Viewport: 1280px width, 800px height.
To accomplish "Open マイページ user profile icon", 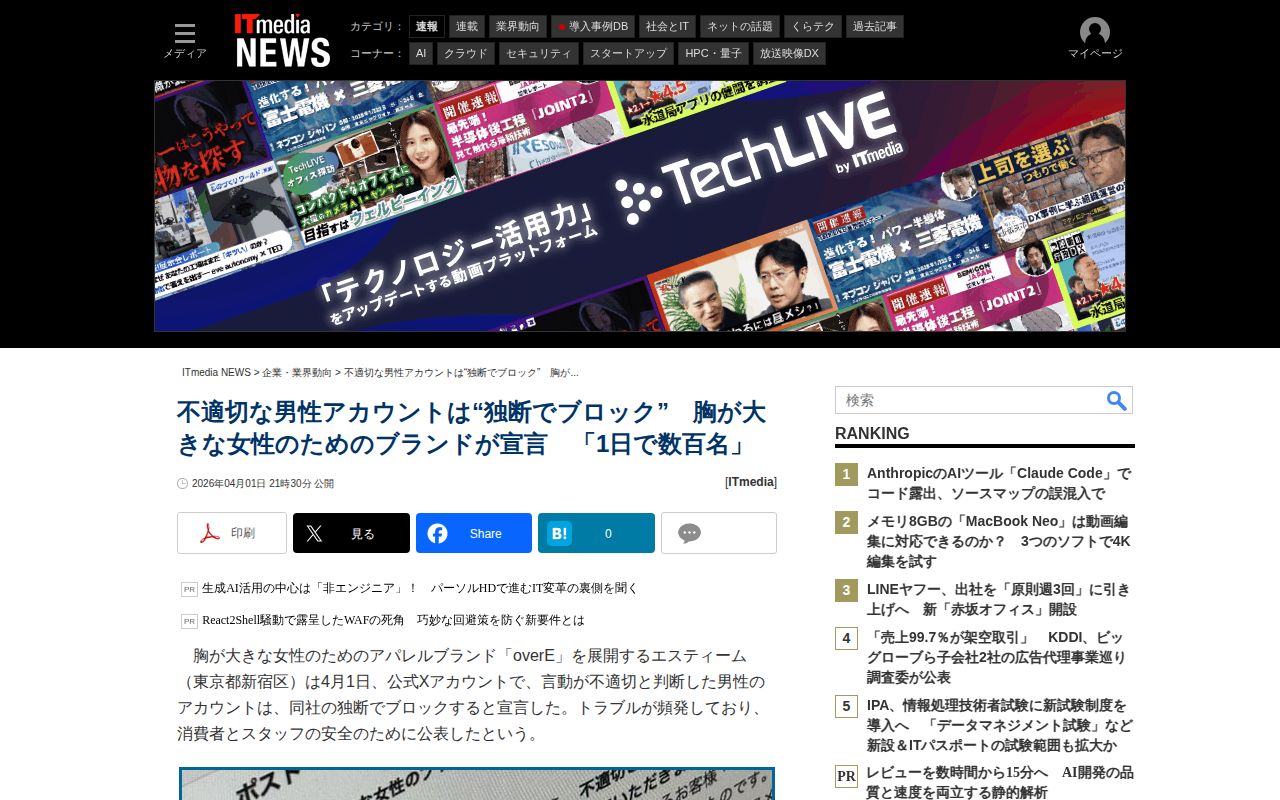I will pos(1095,39).
